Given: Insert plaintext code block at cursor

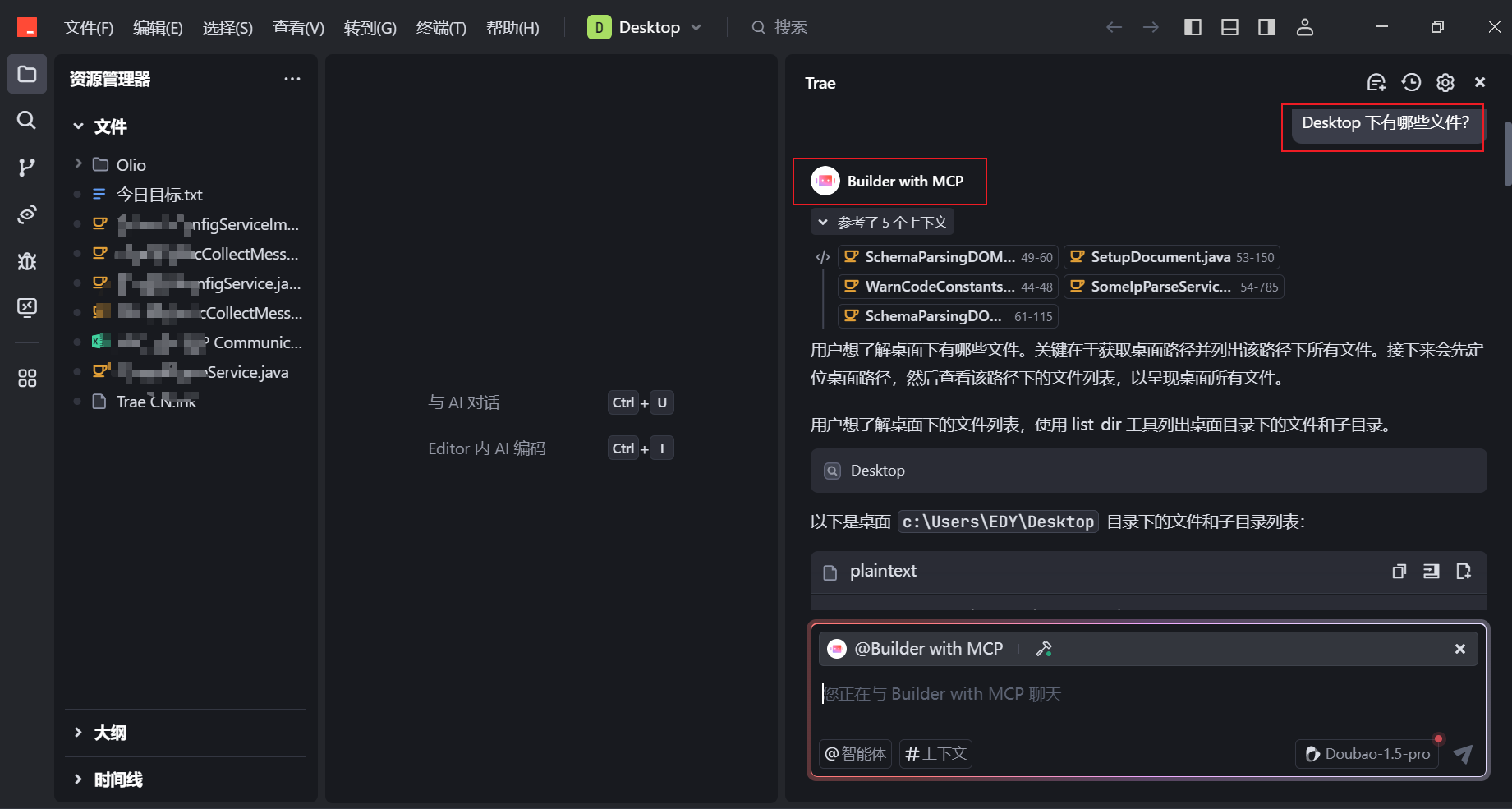Looking at the screenshot, I should click(x=1432, y=571).
